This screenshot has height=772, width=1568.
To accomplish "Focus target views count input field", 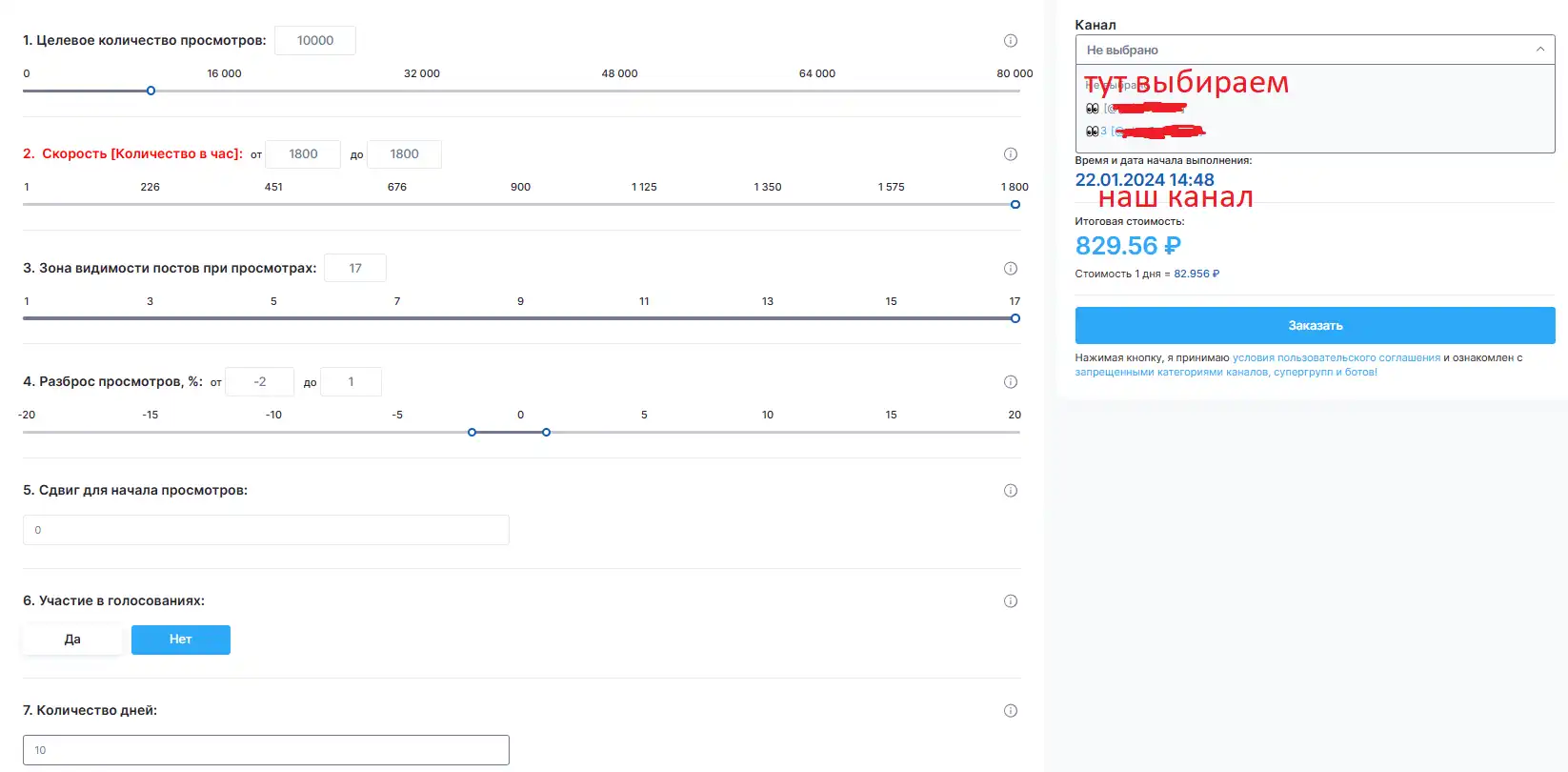I will 315,41.
